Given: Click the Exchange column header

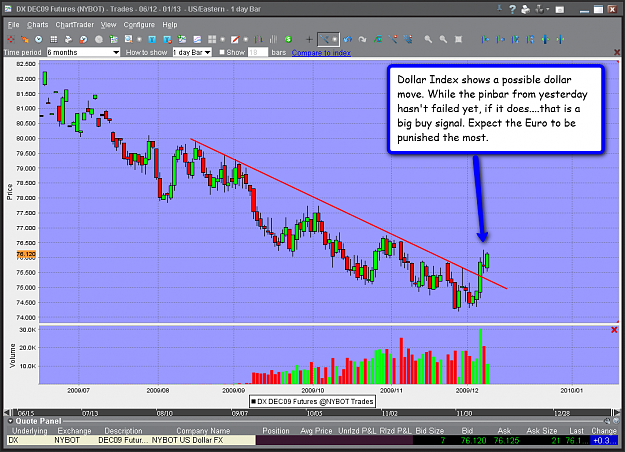Looking at the screenshot, I should pos(74,431).
